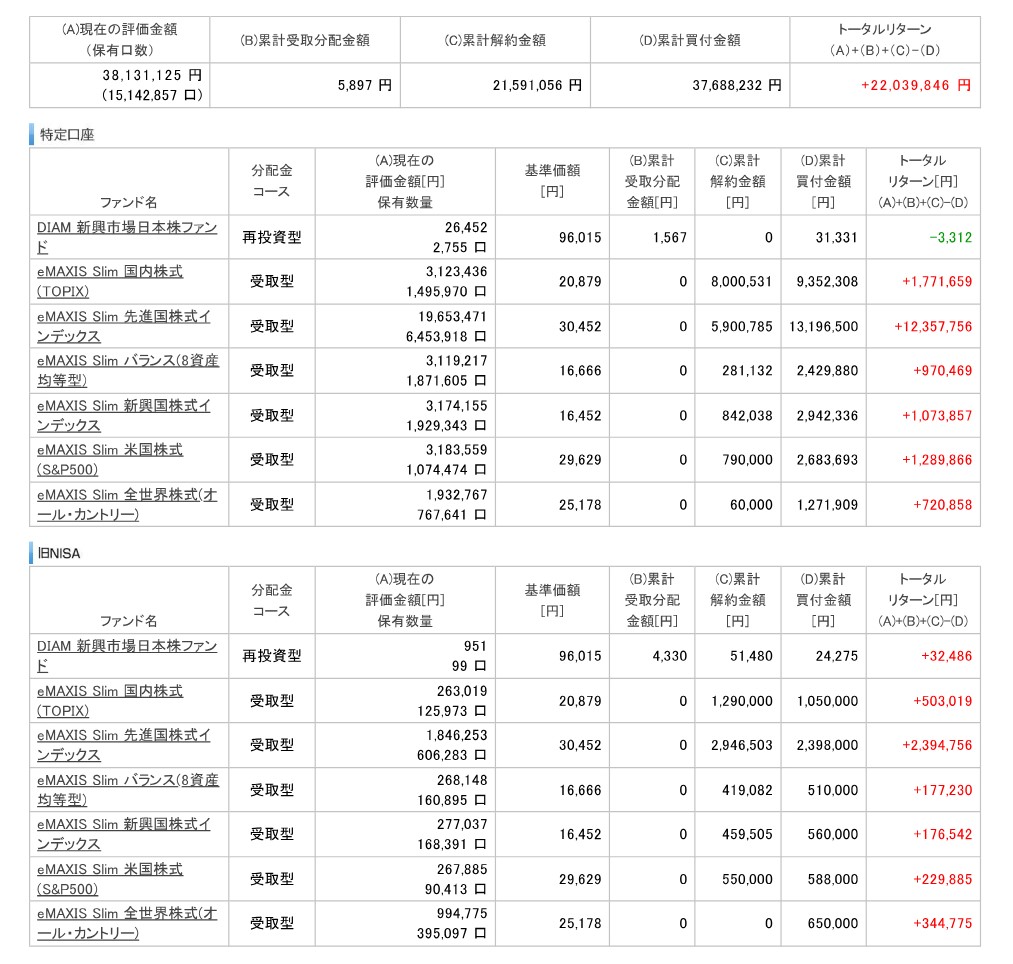1013x964 pixels.
Task: Click the 旧NISA section heading
Action: [x=59, y=554]
